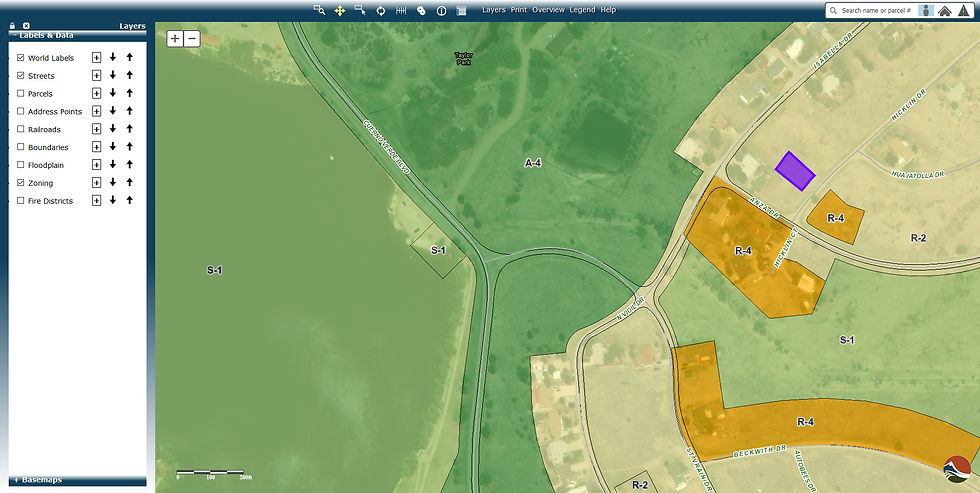Uncheck the Streets layer checkbox
This screenshot has height=493, width=980.
[x=21, y=76]
